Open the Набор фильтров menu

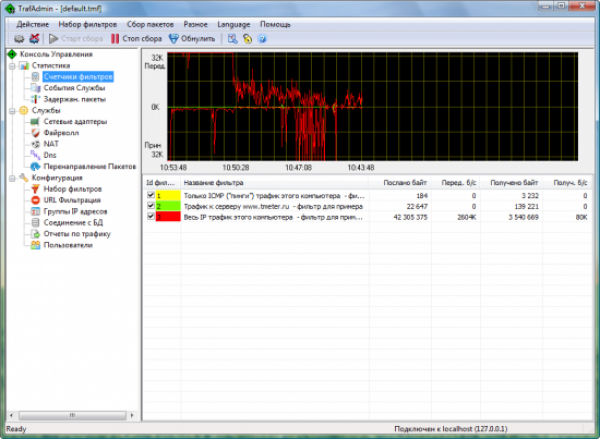87,23
